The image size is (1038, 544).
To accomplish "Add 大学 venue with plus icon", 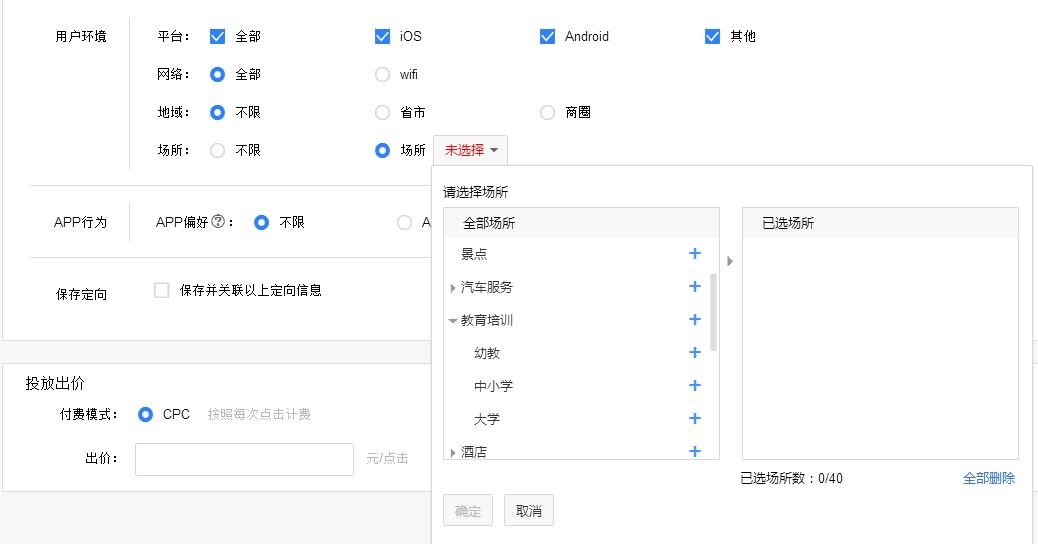I will [x=694, y=418].
